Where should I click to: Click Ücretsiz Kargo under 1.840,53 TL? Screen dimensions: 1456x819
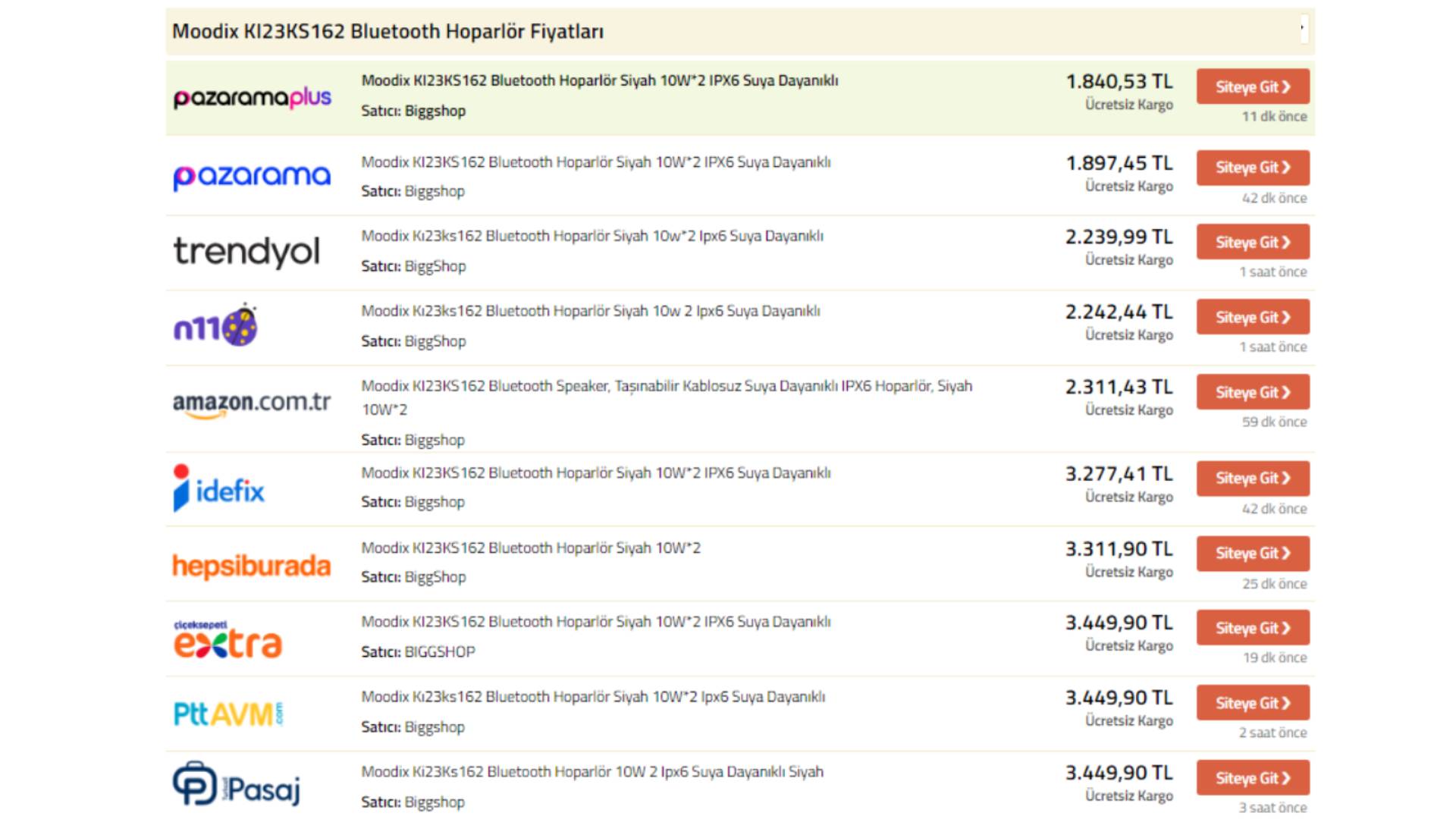pyautogui.click(x=1128, y=105)
